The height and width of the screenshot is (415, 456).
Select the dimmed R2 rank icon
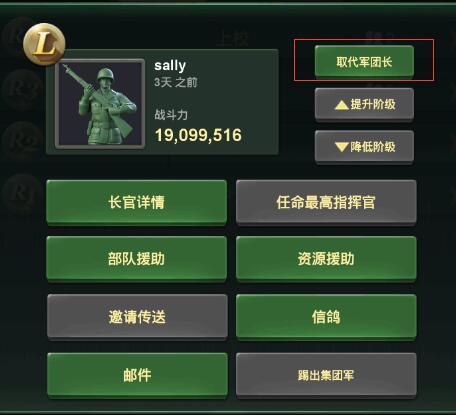[x=21, y=141]
